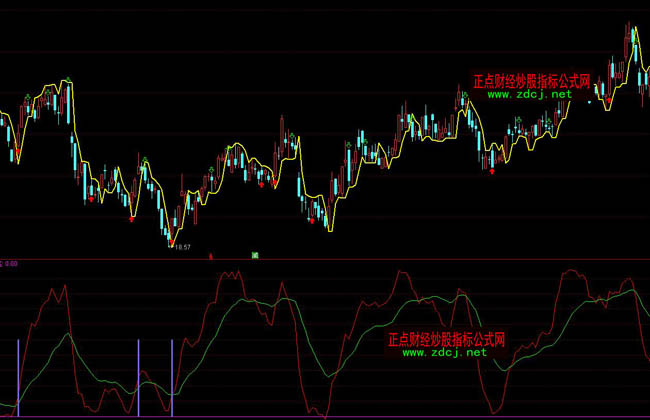Screen dimensions: 650x420
Task: Select the leftmost purple vertical signal line
Action: click(18, 378)
